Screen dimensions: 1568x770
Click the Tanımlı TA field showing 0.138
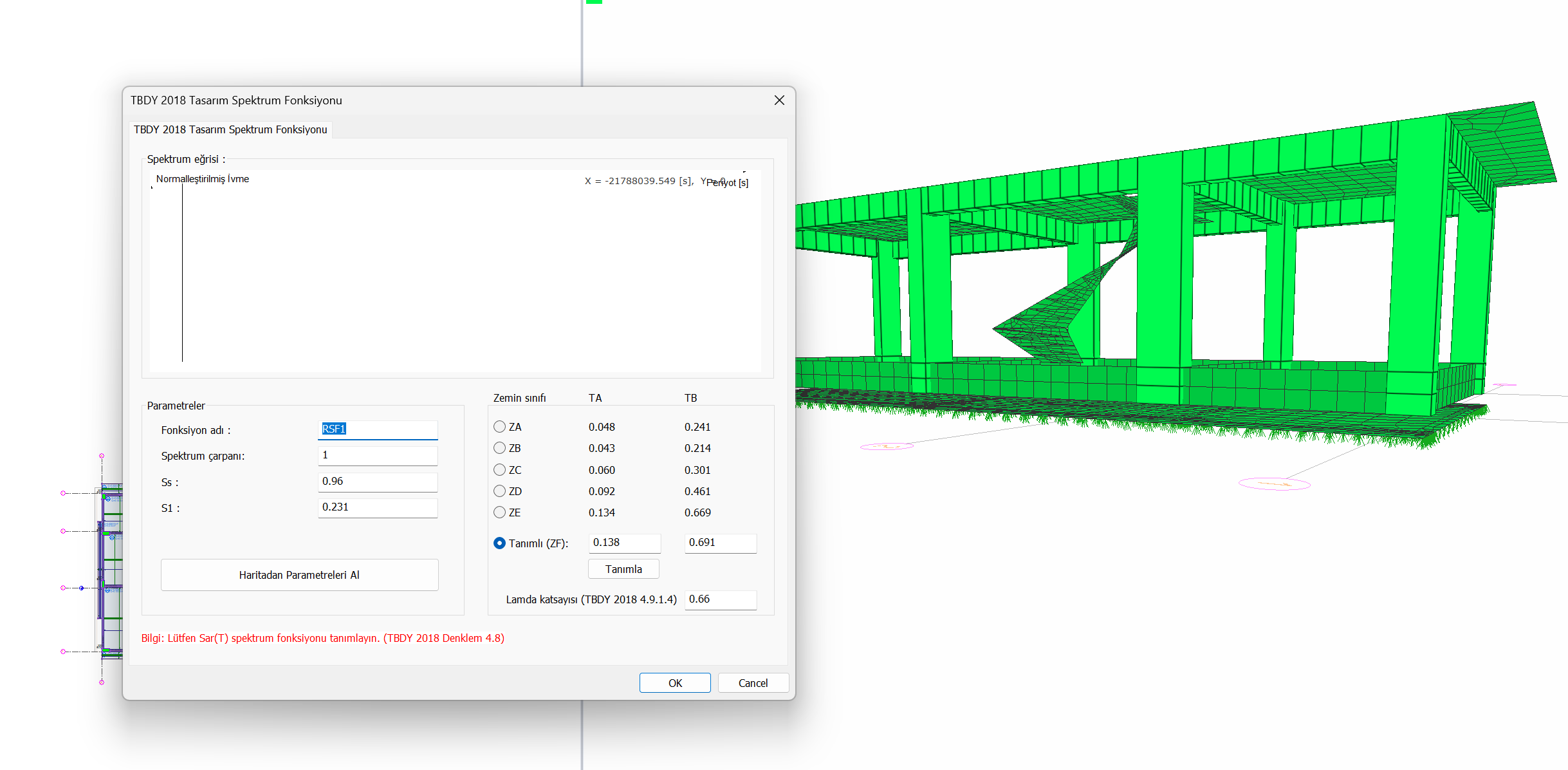[624, 543]
